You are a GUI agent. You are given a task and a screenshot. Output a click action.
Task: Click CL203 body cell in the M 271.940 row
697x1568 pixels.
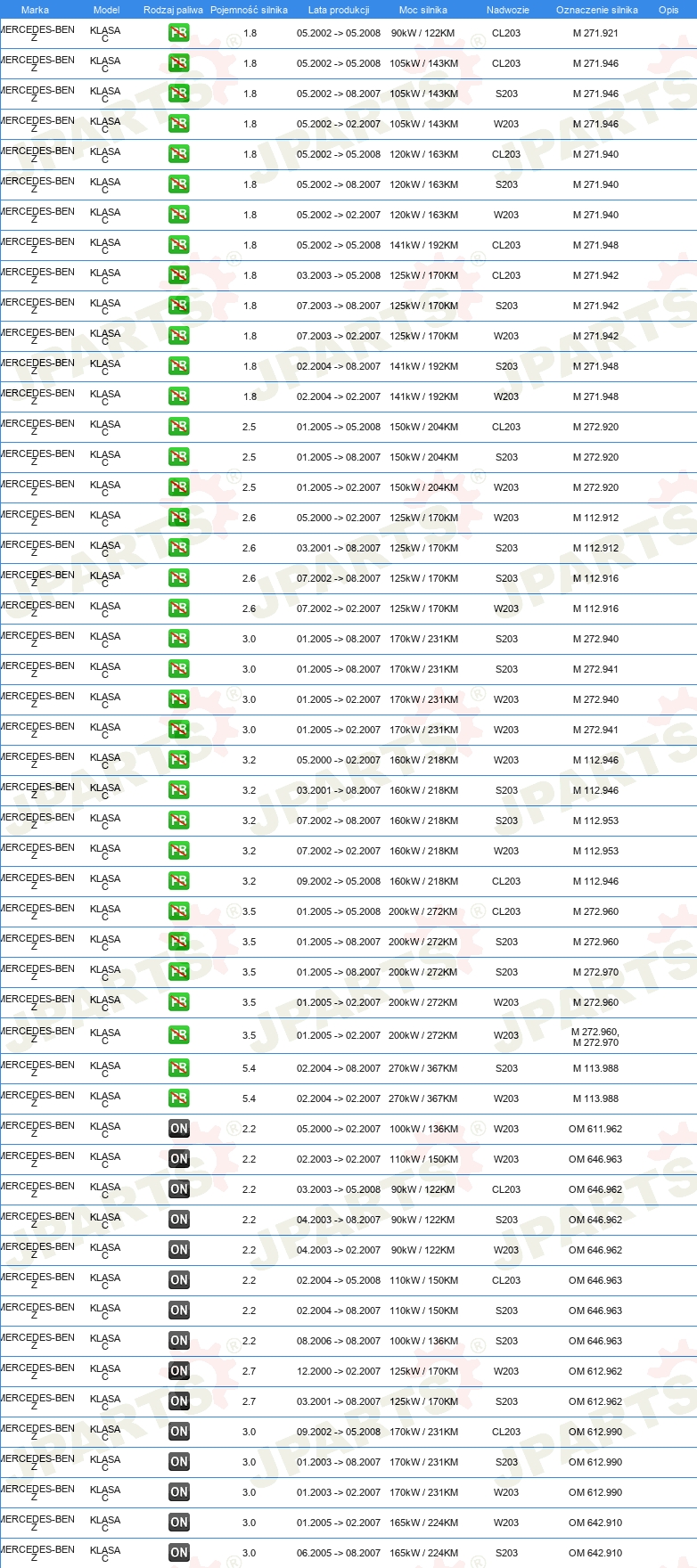coord(506,154)
